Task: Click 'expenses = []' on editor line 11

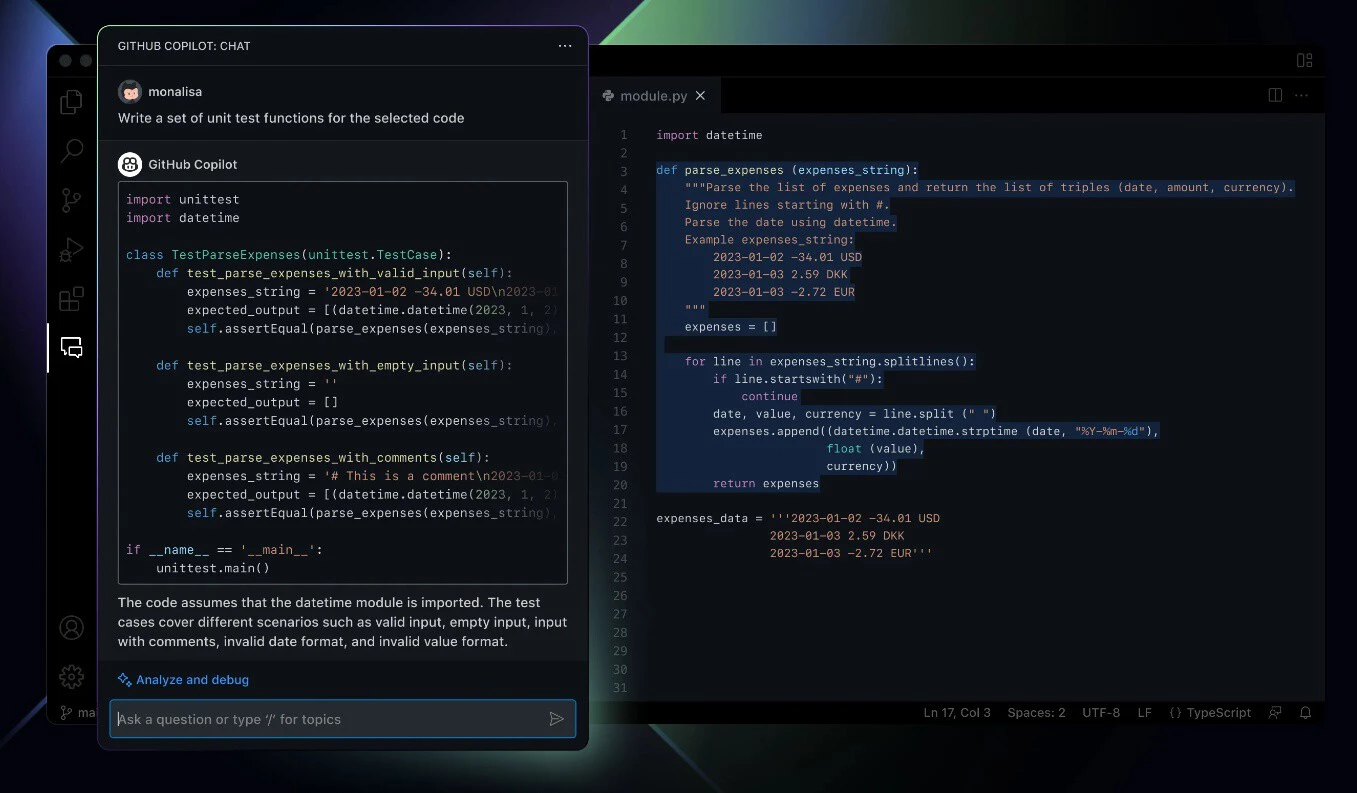Action: point(730,327)
